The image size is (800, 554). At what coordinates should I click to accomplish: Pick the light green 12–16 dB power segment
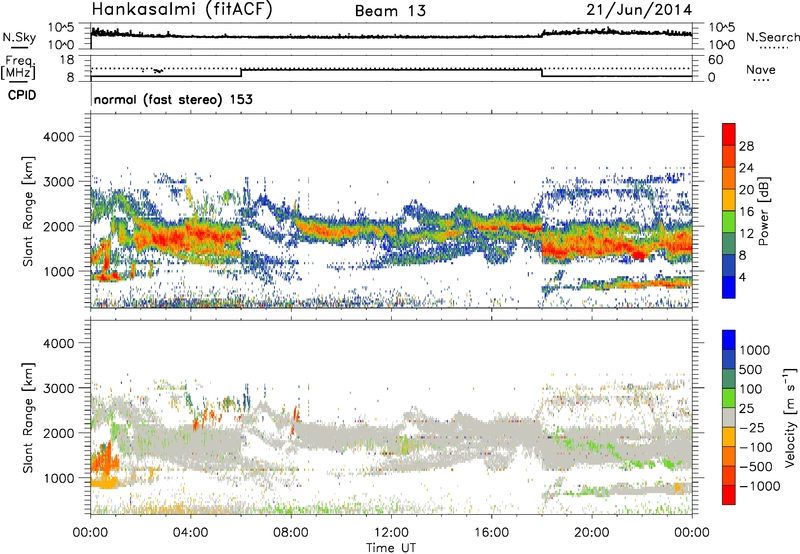(x=729, y=222)
